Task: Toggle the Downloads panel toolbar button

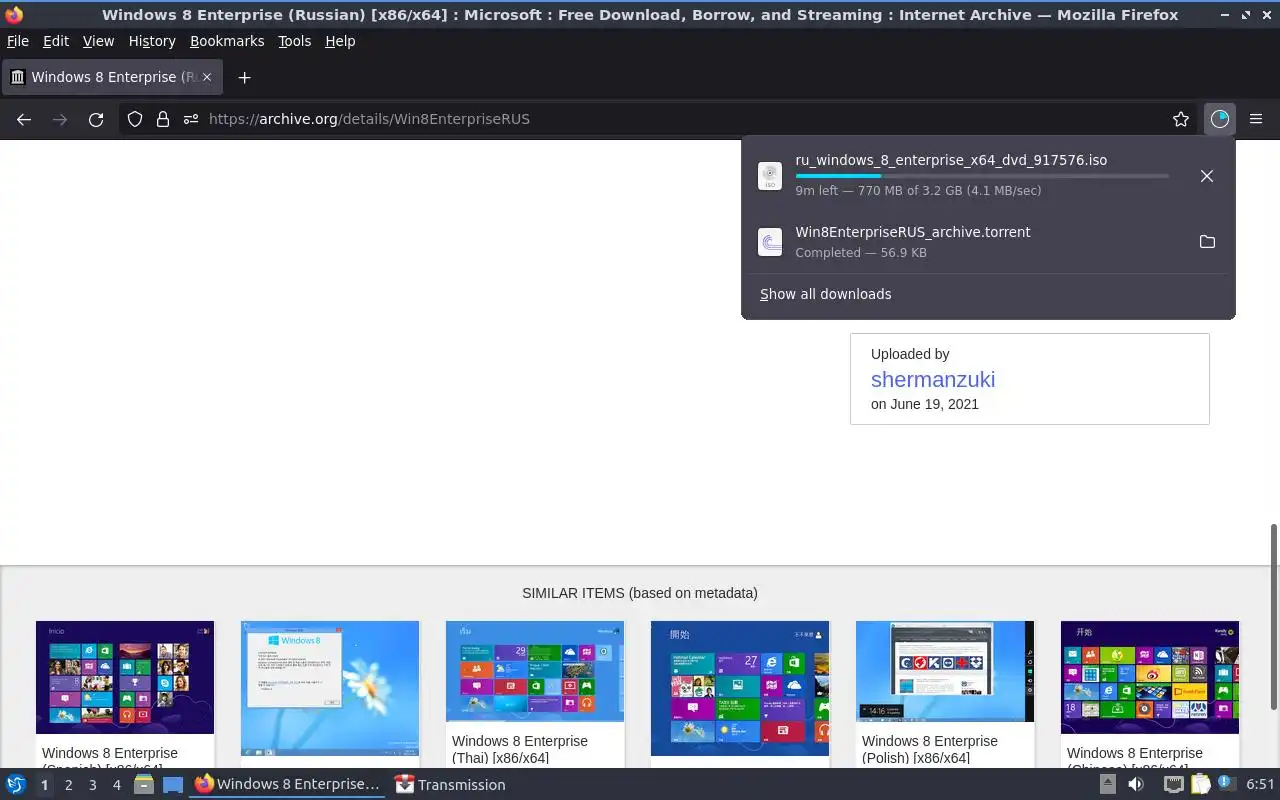Action: [x=1220, y=119]
